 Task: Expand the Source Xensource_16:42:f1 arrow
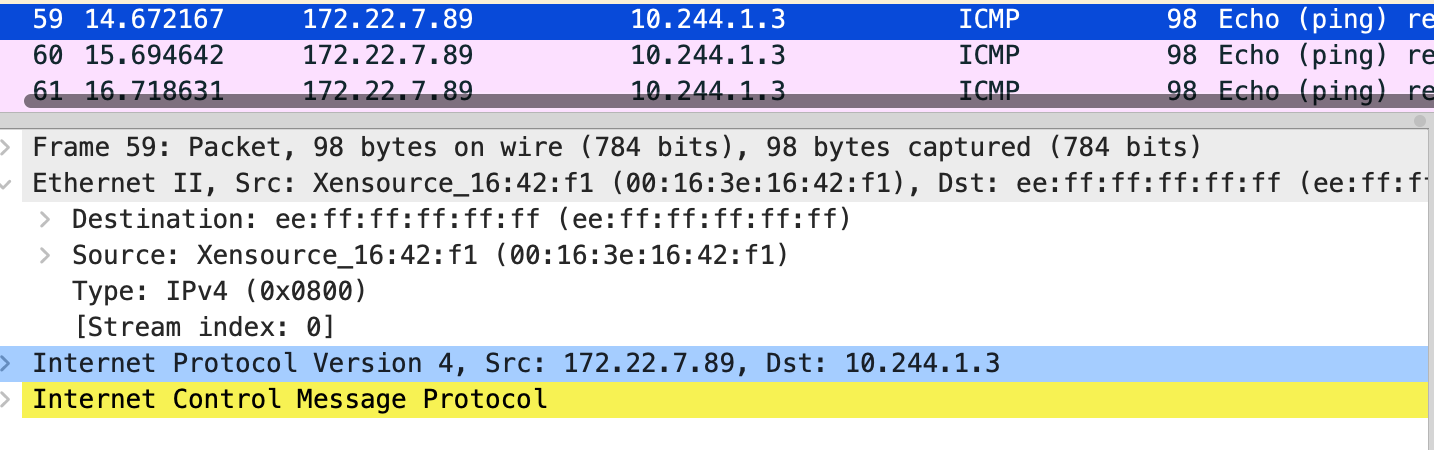45,256
